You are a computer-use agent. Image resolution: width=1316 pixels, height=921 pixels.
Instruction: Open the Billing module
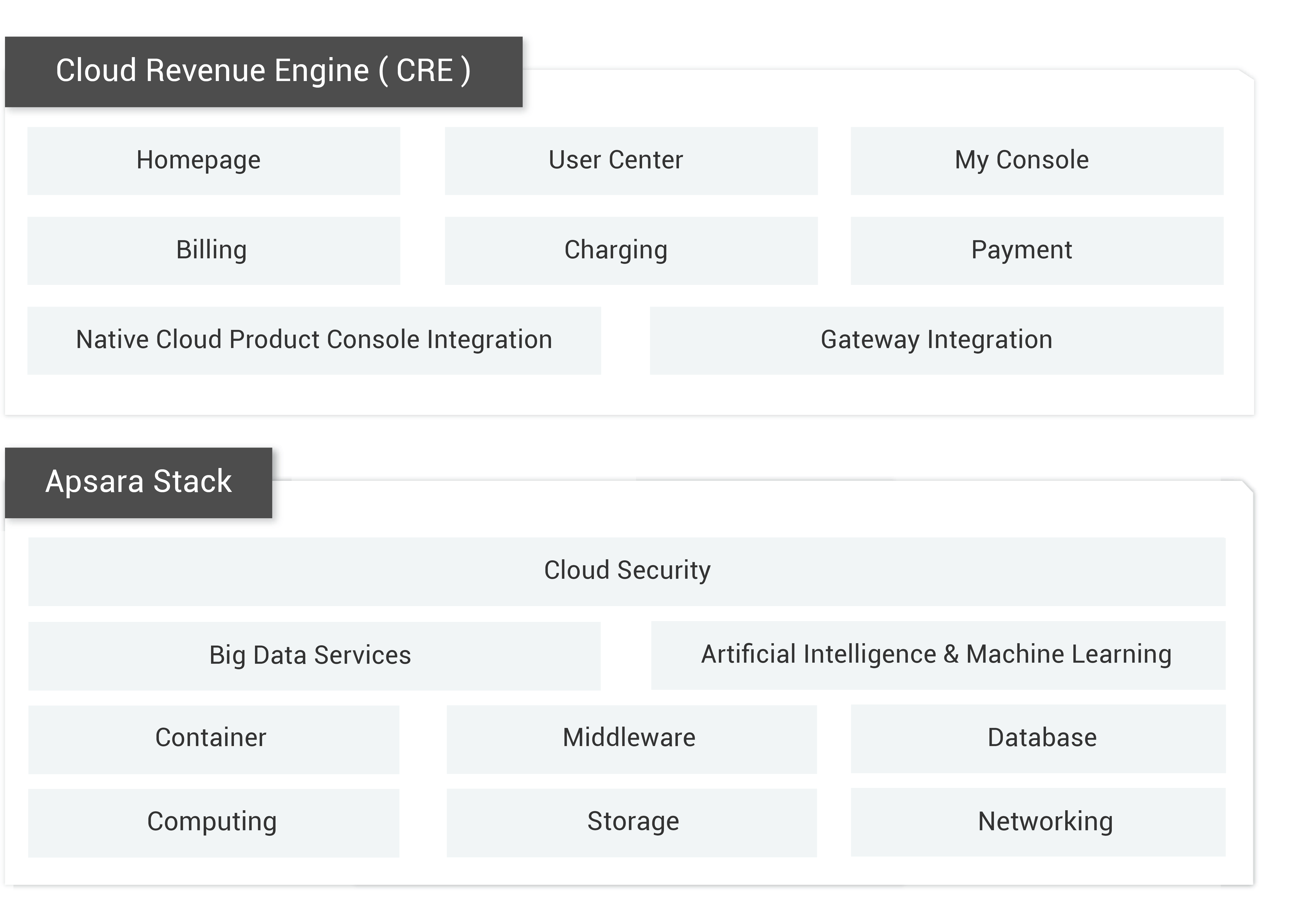pos(214,250)
